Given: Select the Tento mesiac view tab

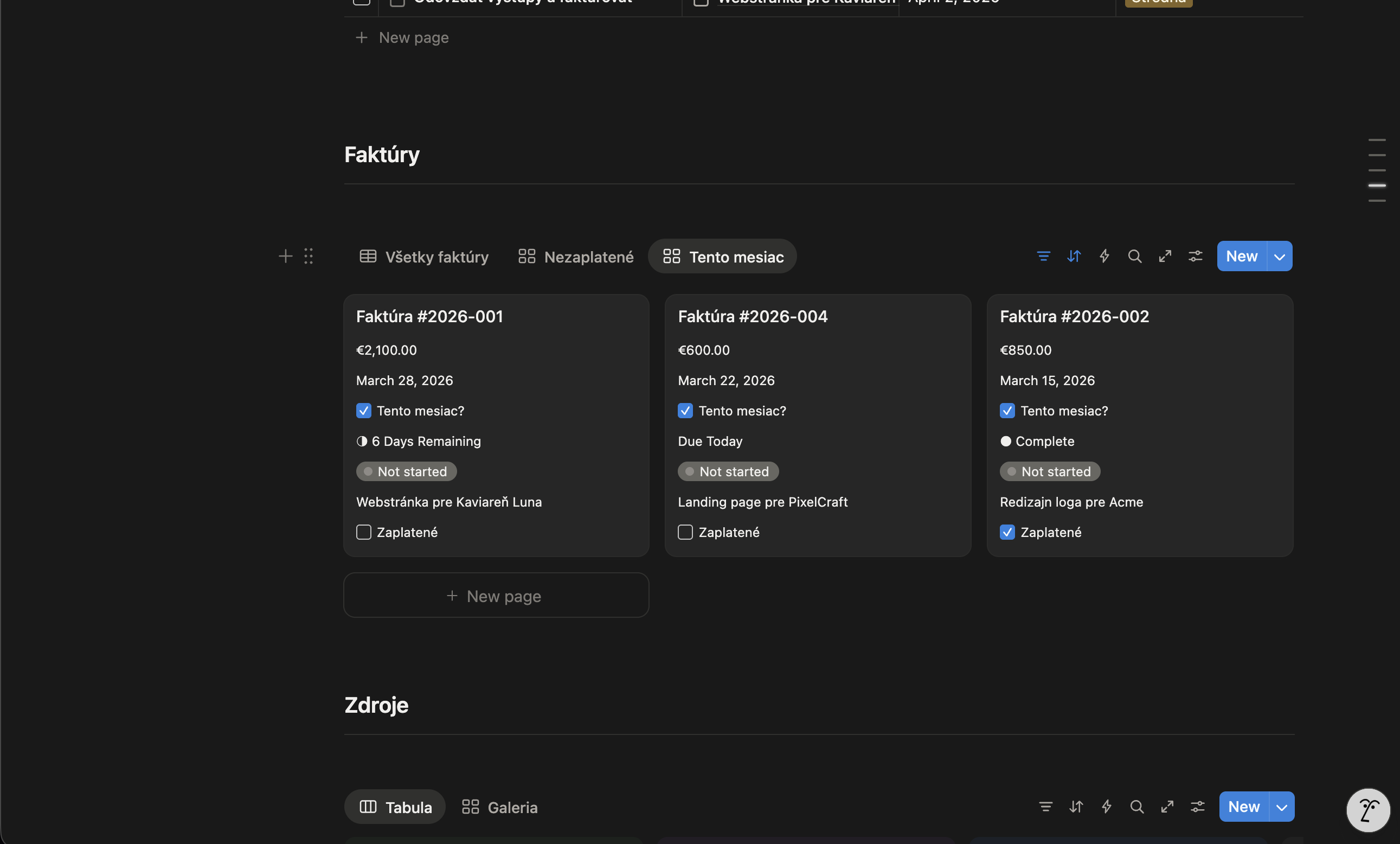Looking at the screenshot, I should (x=723, y=257).
